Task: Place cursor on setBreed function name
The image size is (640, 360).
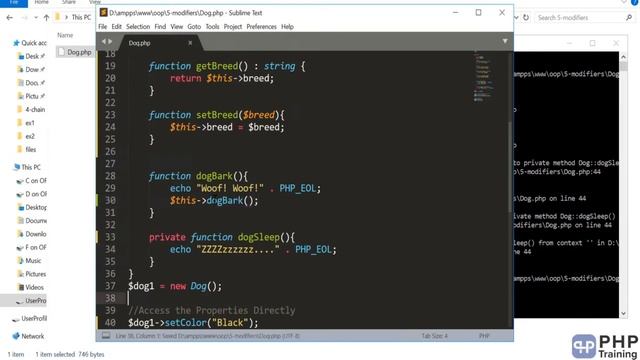Action: tap(217, 115)
